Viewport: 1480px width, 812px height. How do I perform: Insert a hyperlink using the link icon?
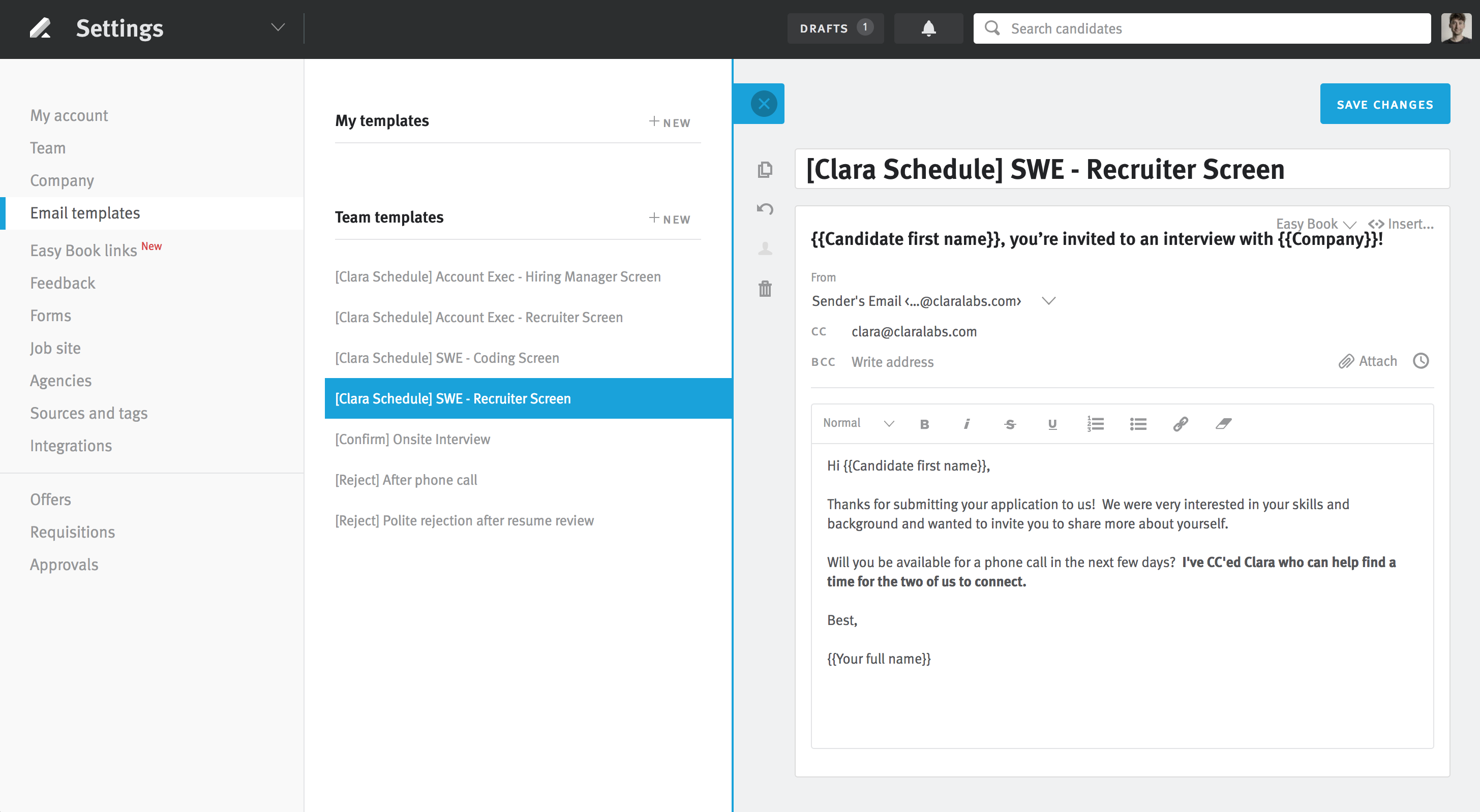click(x=1180, y=424)
